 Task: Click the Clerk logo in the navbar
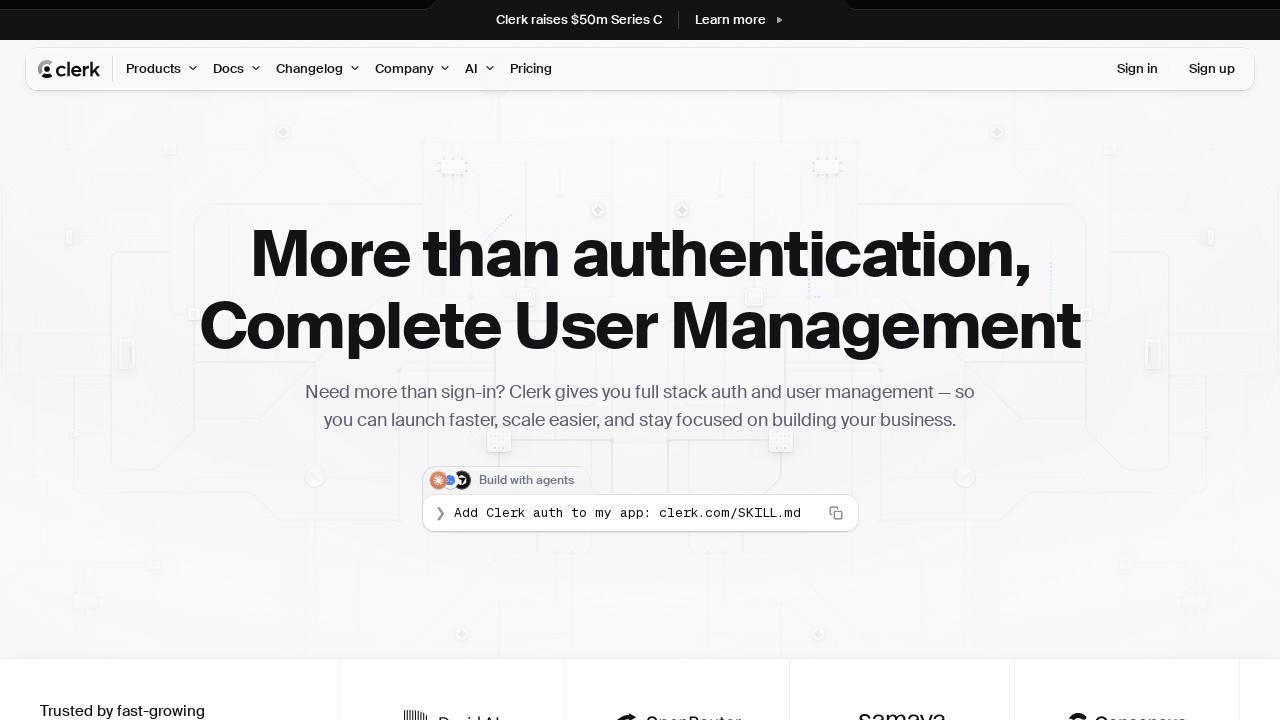[69, 69]
